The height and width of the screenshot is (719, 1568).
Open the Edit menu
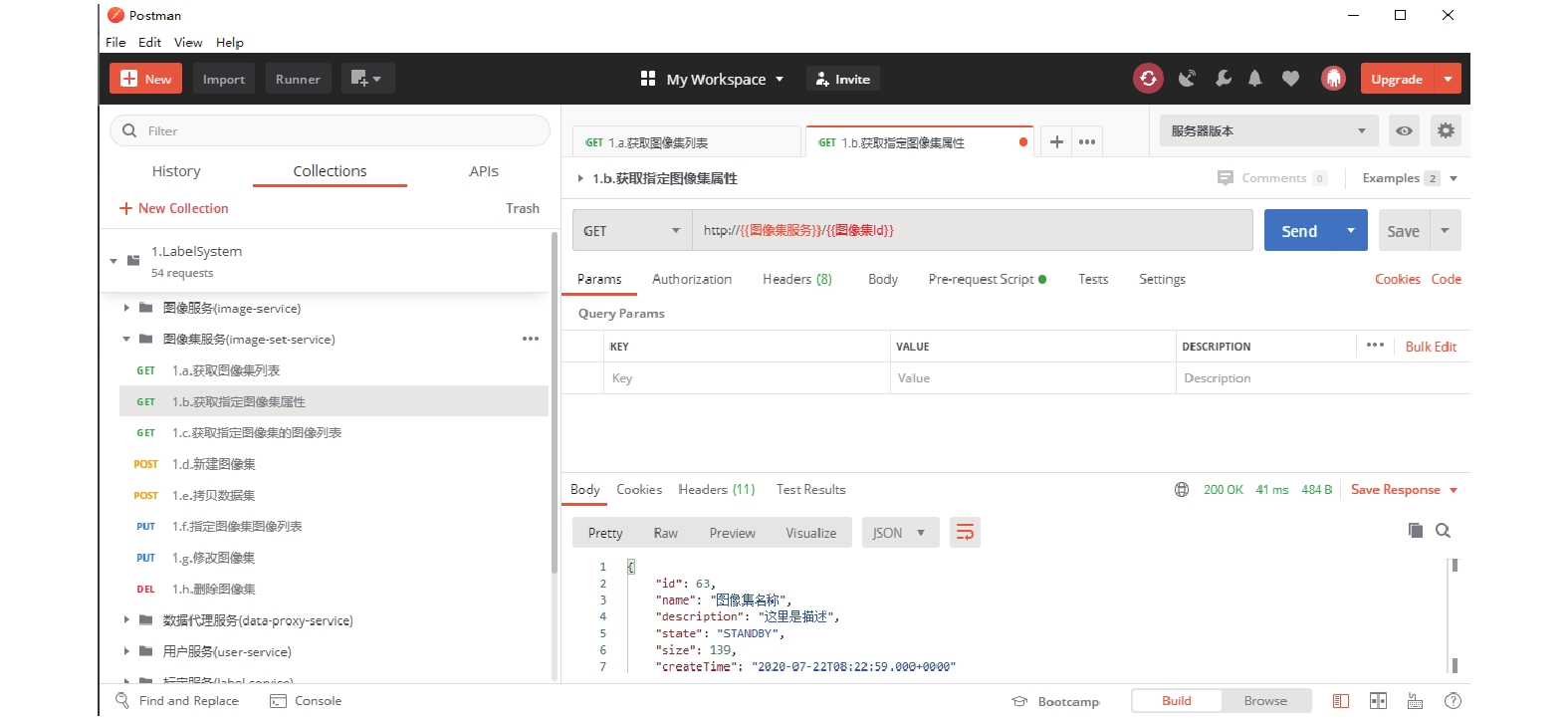tap(149, 42)
